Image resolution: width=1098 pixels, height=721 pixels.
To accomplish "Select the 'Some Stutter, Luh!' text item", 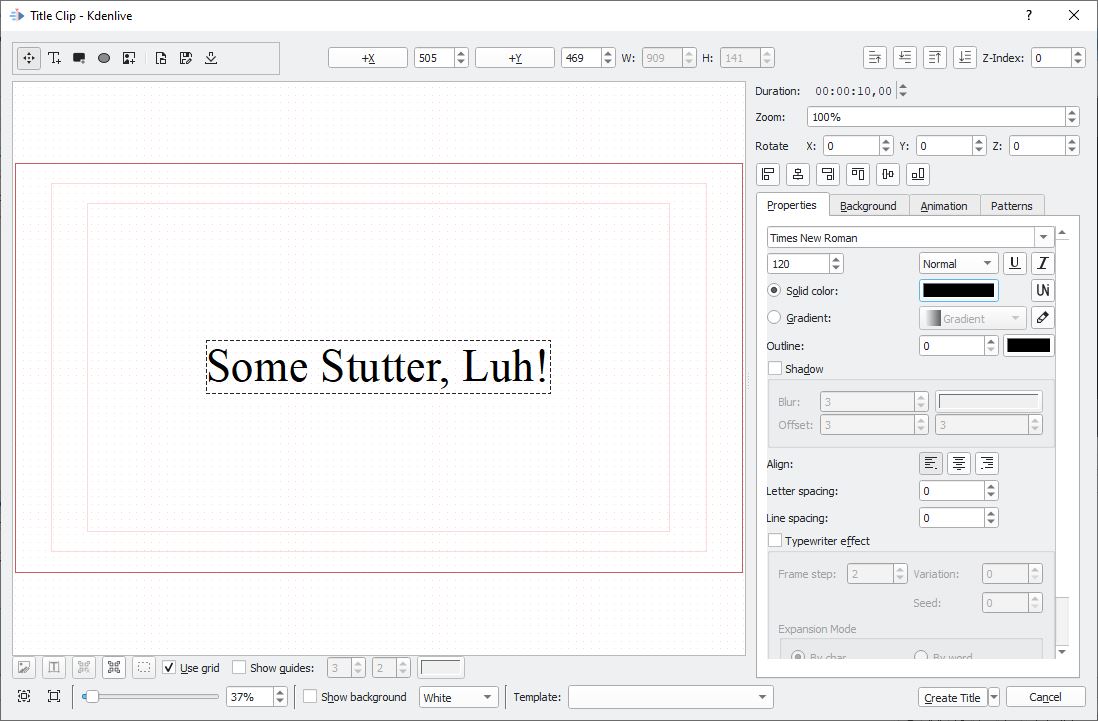I will point(378,367).
